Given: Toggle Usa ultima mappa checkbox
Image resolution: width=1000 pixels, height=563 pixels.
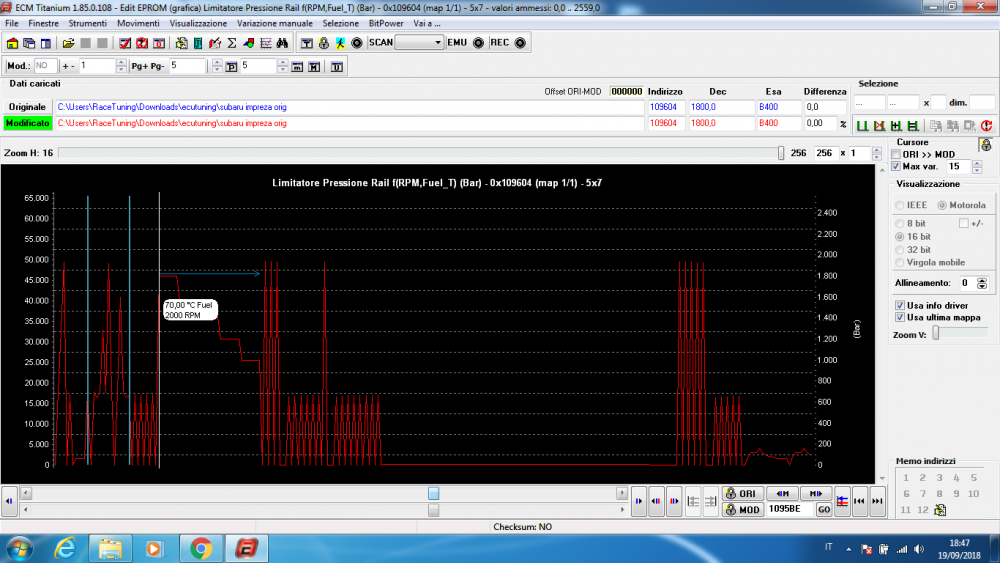Looking at the screenshot, I should coord(900,317).
